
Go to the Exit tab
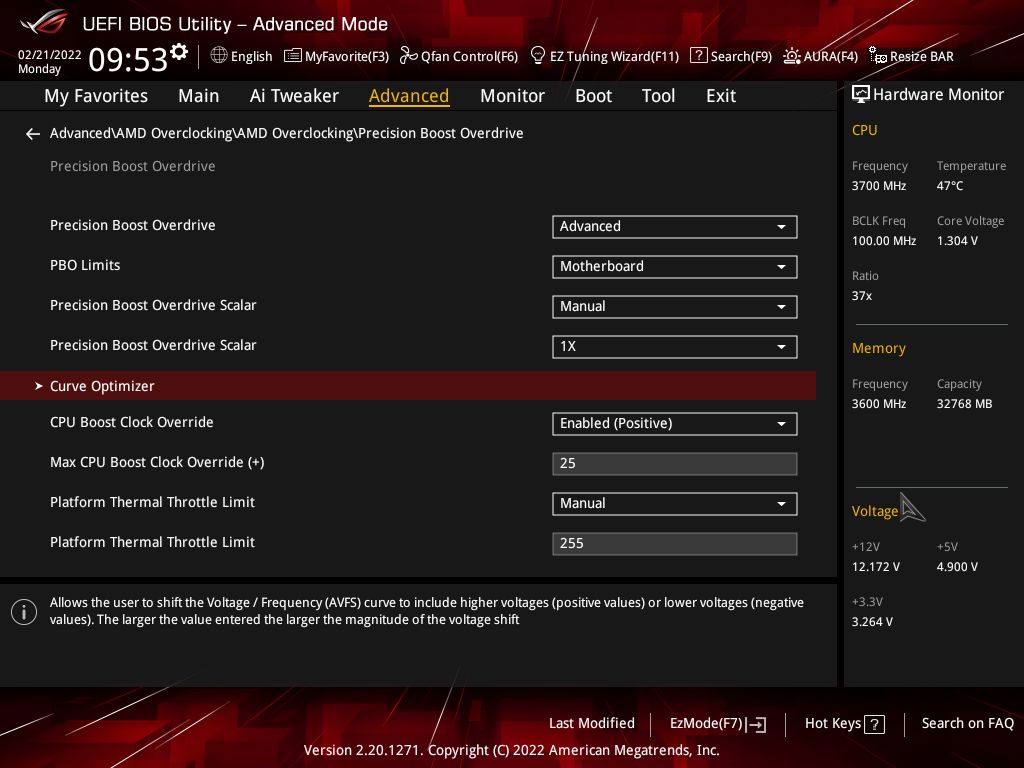pos(721,96)
